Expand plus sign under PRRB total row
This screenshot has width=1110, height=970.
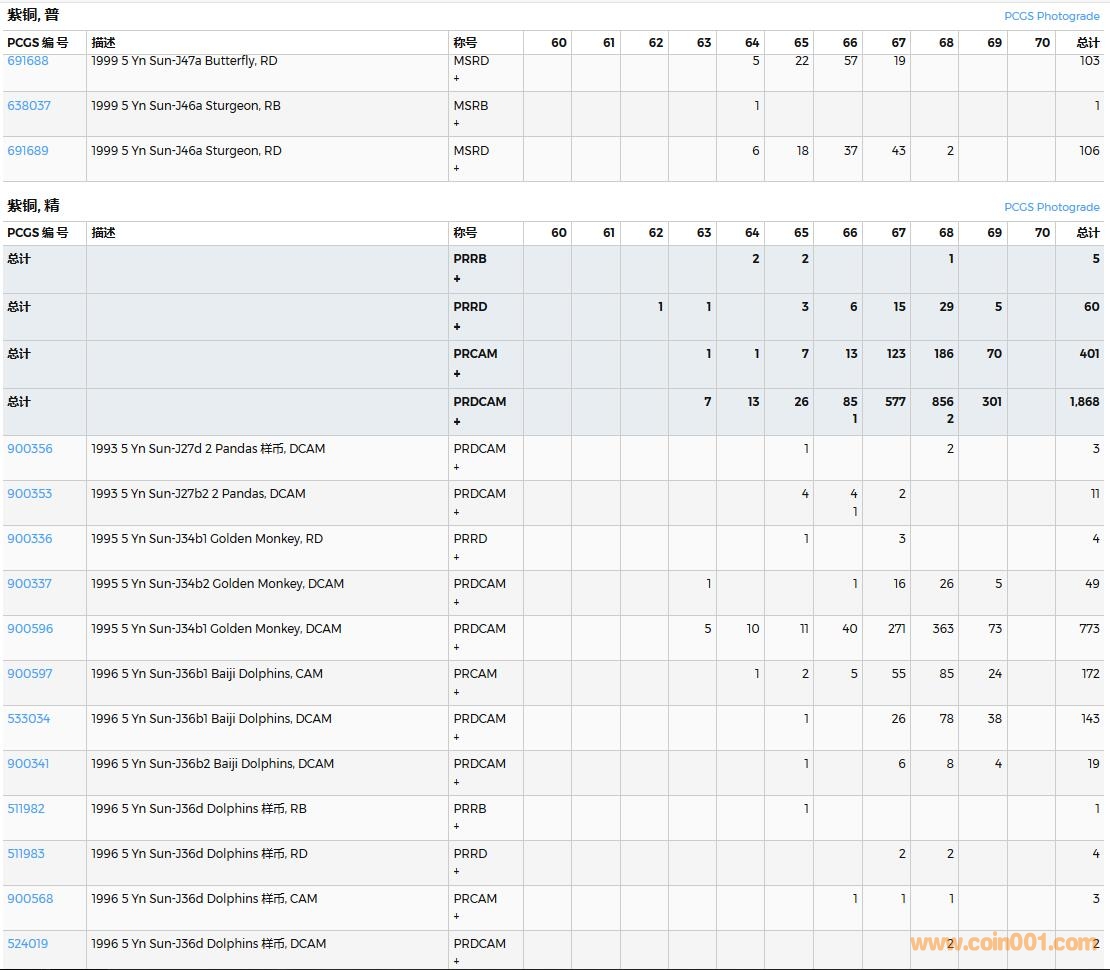point(457,279)
